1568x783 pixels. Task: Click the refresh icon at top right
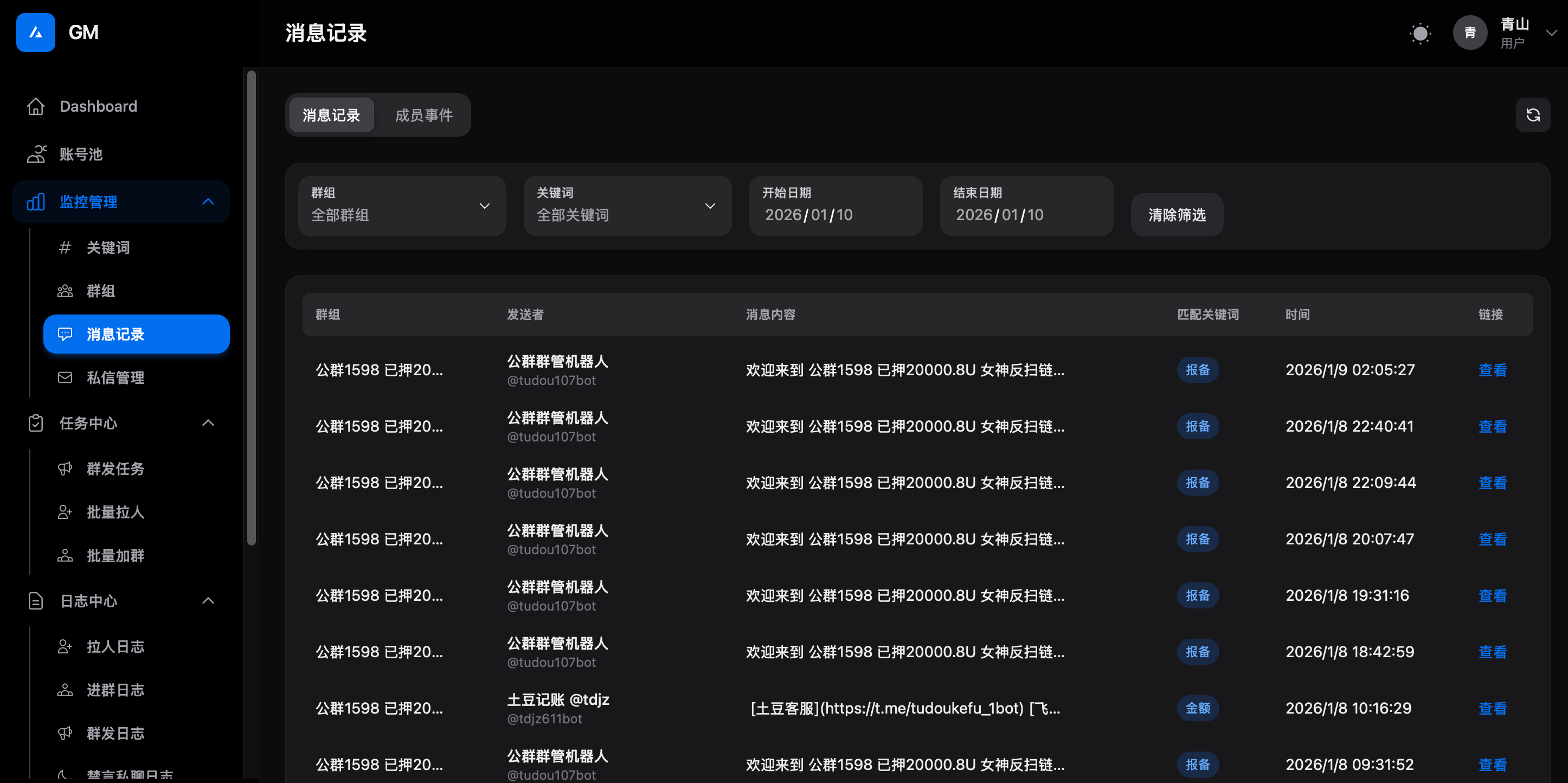(x=1533, y=114)
